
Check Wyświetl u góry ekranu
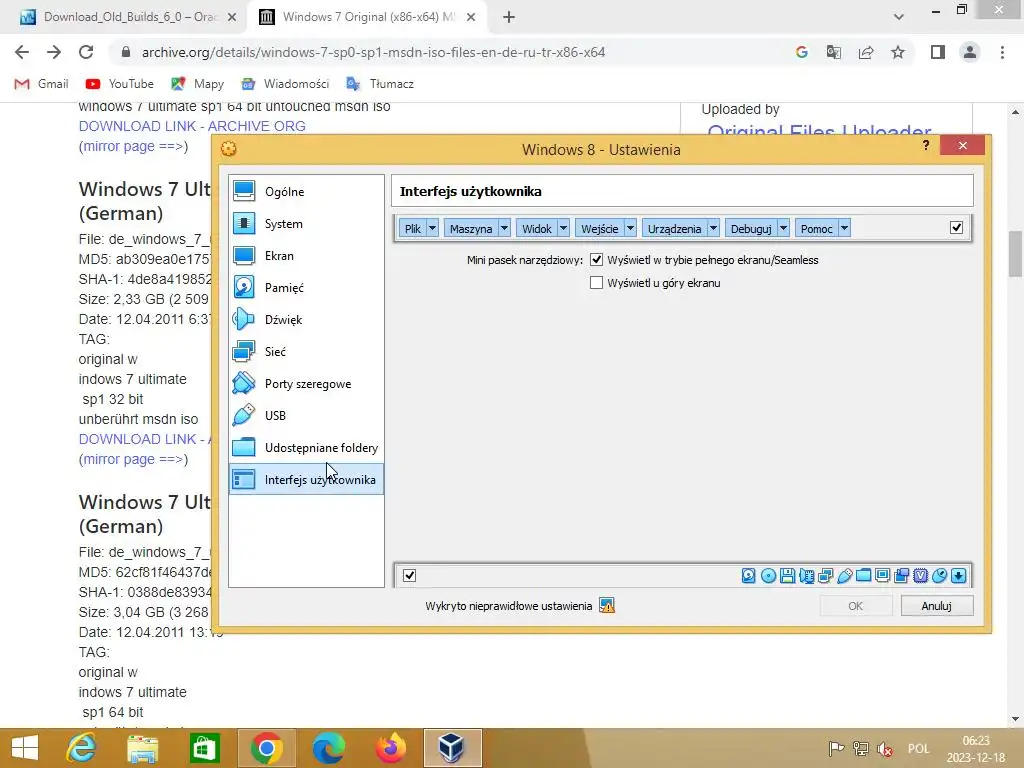coord(596,283)
